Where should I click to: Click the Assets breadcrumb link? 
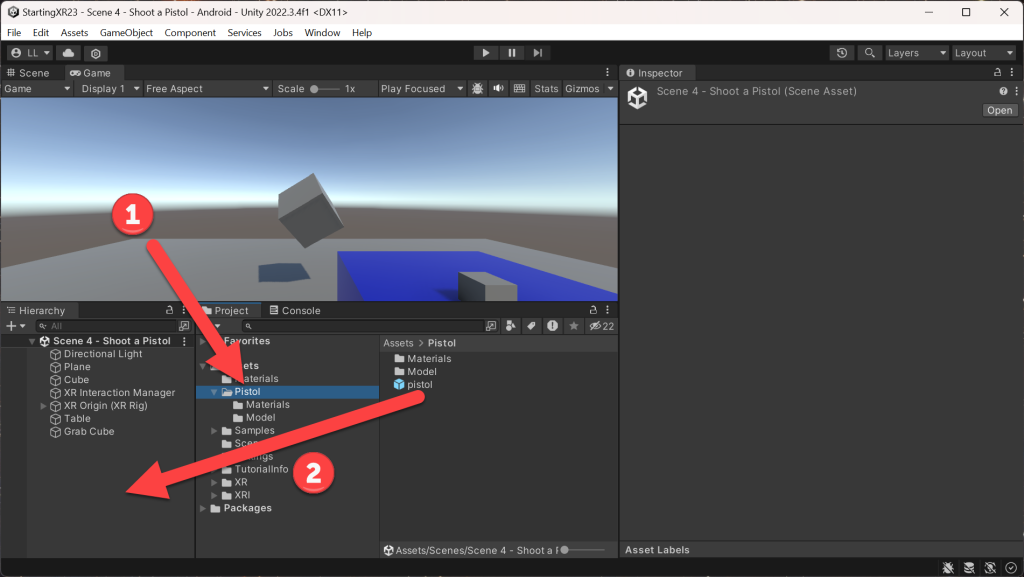398,343
